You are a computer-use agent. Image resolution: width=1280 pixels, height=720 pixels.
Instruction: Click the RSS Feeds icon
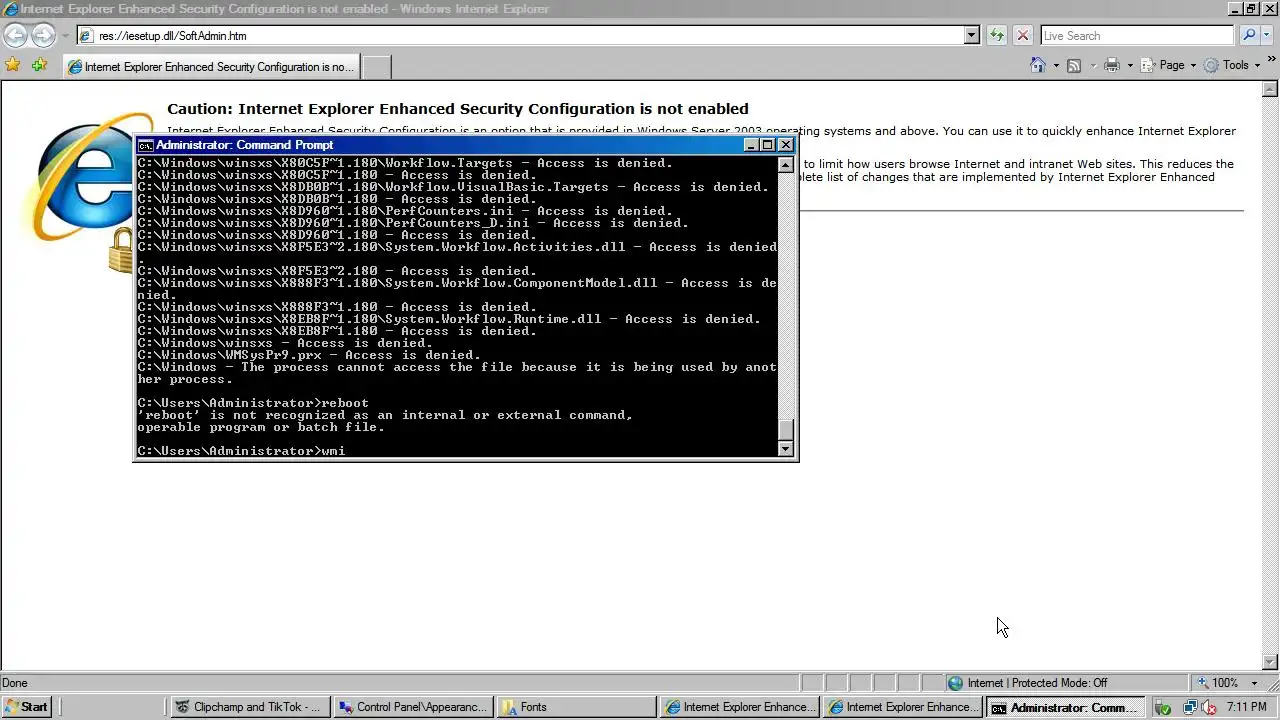pyautogui.click(x=1074, y=65)
